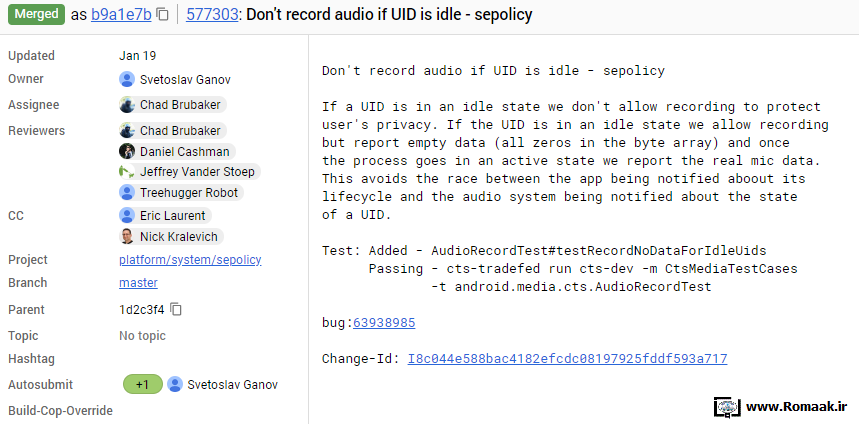Viewport: 859px width, 424px height.
Task: Click Chad Brubaker assignee avatar
Action: point(127,105)
